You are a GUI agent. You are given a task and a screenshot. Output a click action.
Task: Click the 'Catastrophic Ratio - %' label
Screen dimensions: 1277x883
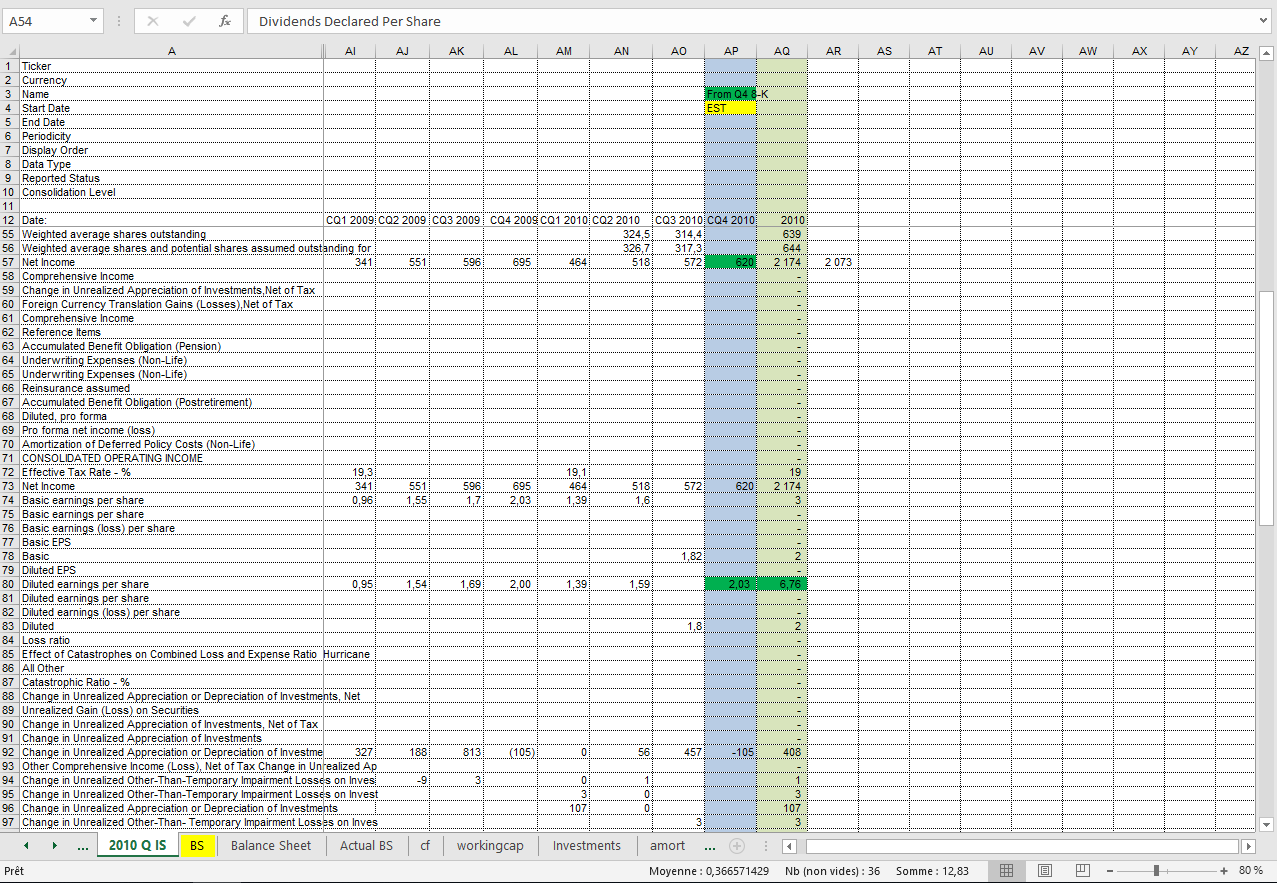(76, 682)
